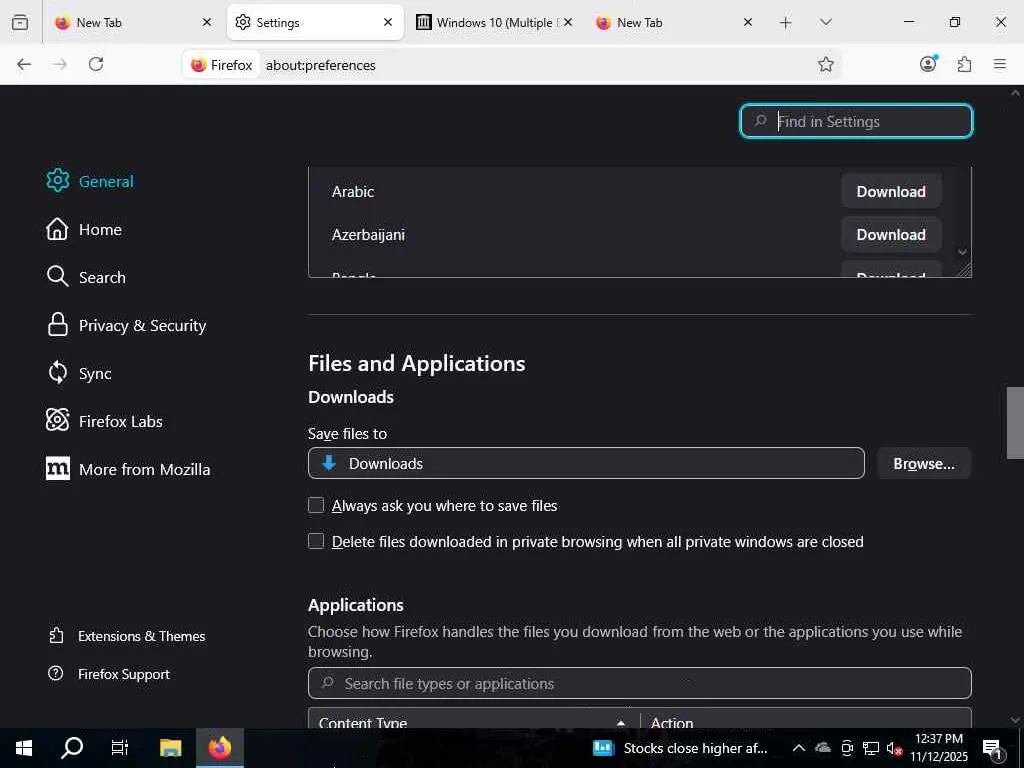This screenshot has height=768, width=1024.
Task: Sort the list by the Content Type column
Action: click(x=470, y=723)
